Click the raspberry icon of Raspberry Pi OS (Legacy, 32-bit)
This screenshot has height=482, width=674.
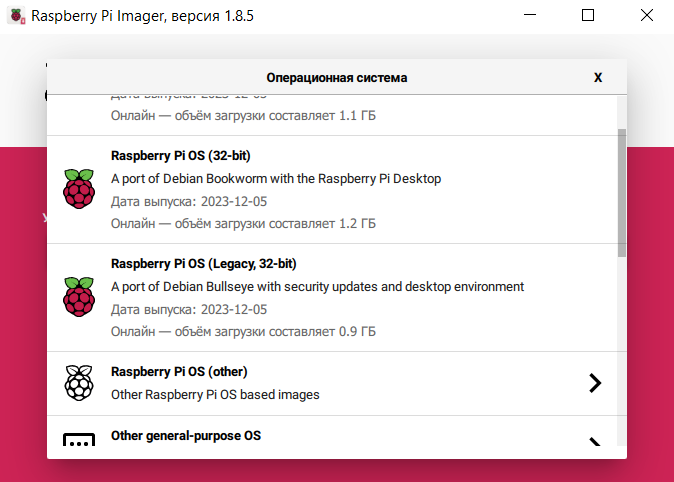click(x=79, y=297)
